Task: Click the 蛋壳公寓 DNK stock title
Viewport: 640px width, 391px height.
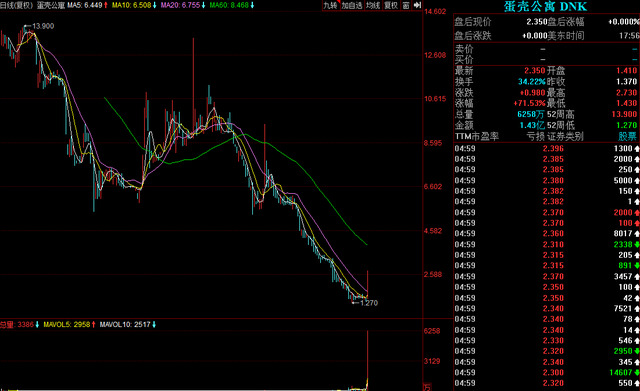Action: click(545, 7)
